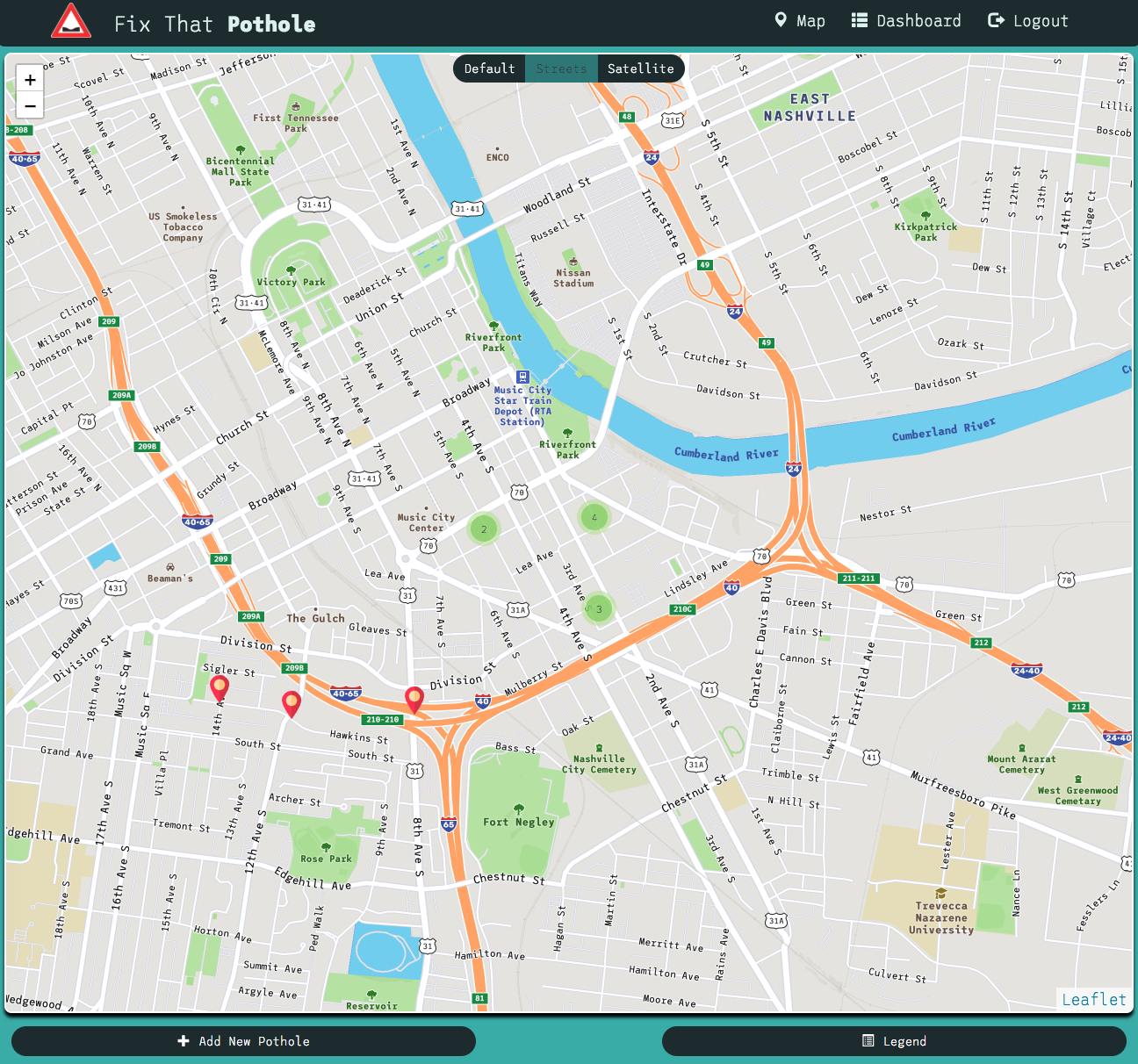Click the Trevecca Nazarene University label
Screen dimensions: 1138x1064
point(941,917)
